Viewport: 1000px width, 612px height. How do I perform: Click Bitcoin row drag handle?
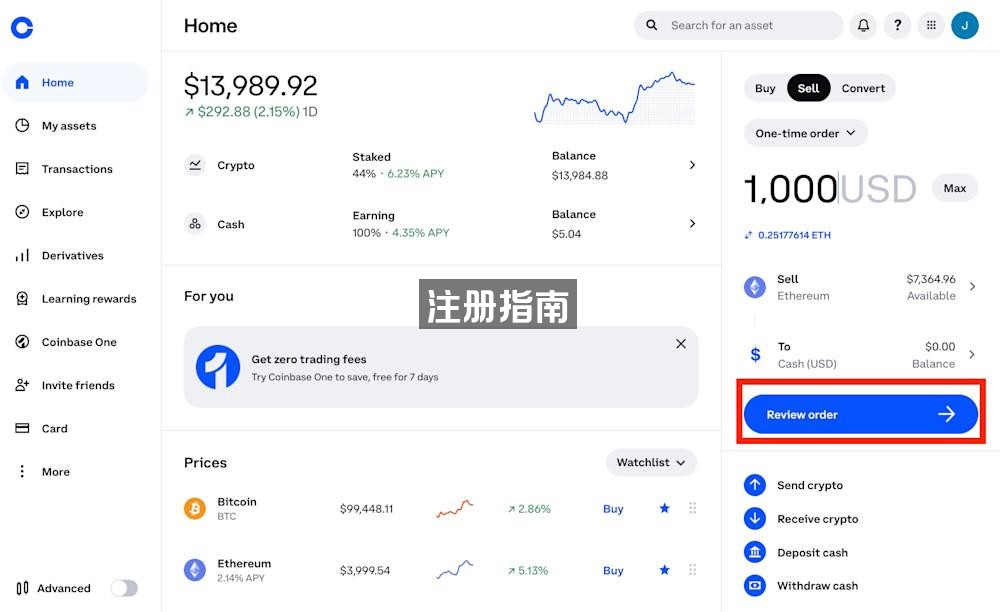[693, 508]
